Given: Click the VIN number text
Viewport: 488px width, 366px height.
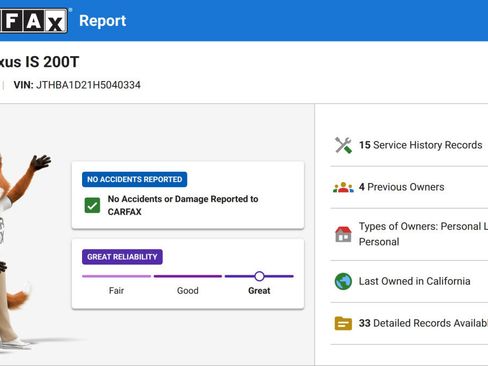Looking at the screenshot, I should 88,85.
